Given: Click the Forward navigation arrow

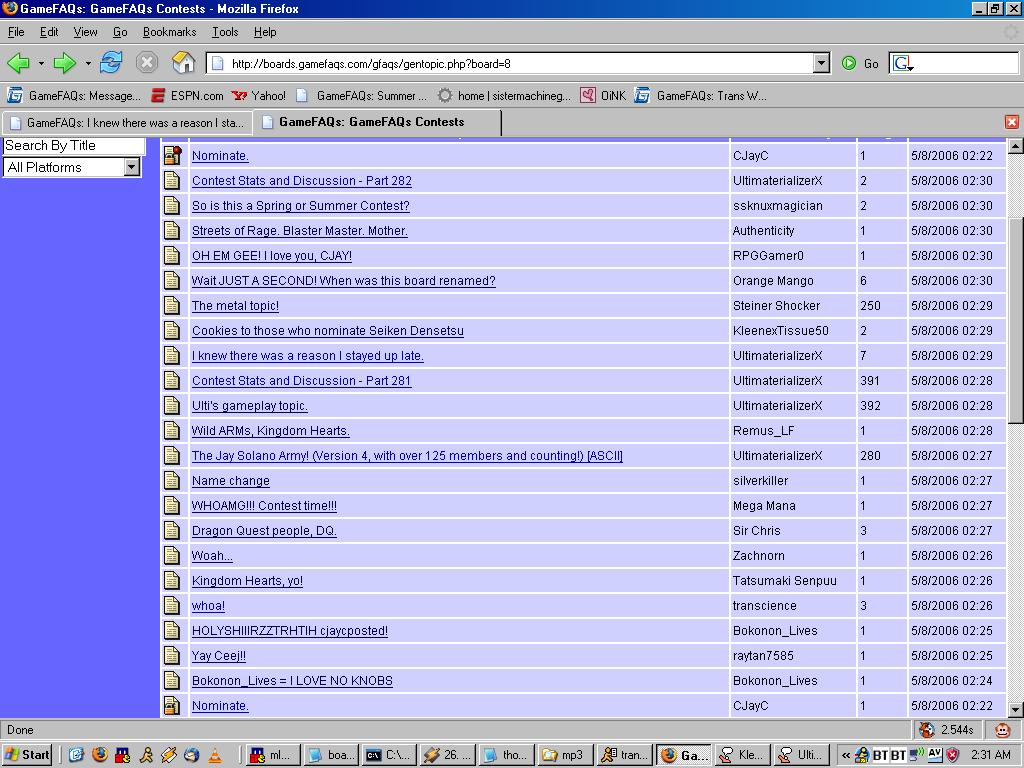Looking at the screenshot, I should click(65, 63).
